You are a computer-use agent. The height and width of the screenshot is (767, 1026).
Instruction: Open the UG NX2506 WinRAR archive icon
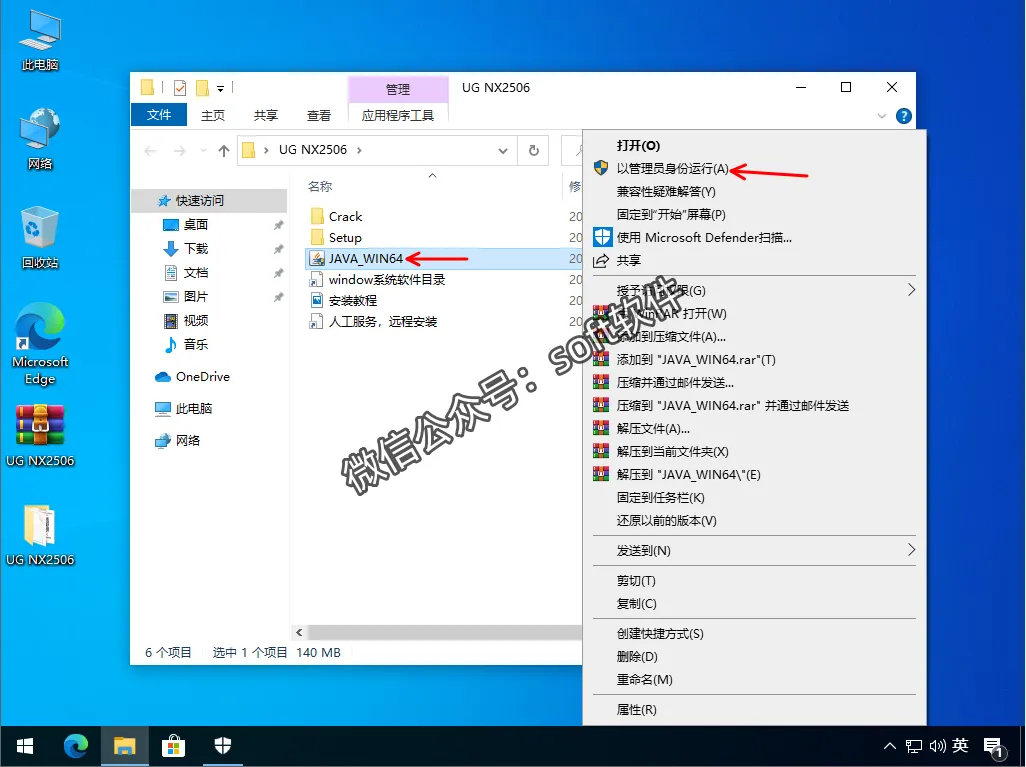pos(40,436)
